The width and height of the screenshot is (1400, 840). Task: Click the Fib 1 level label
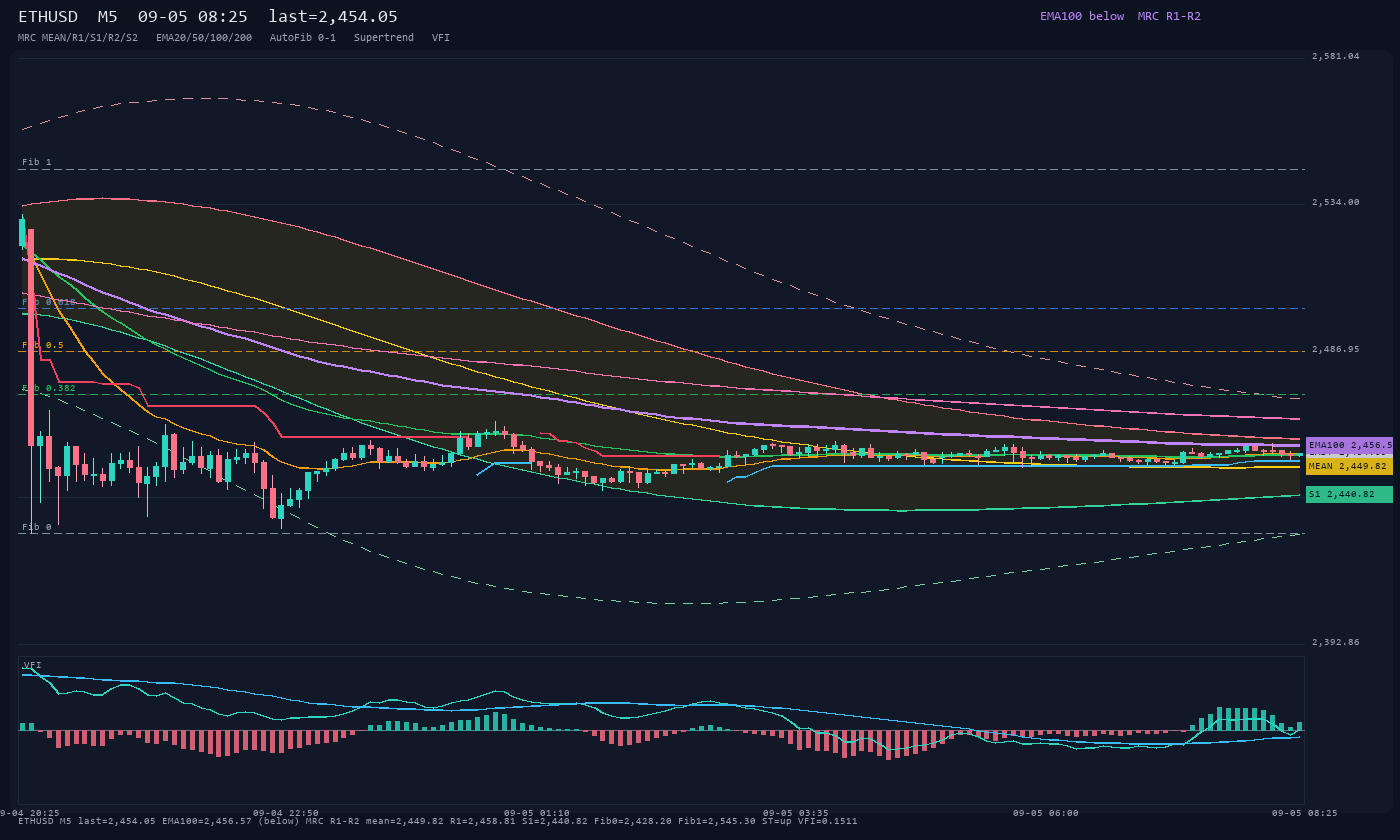click(x=37, y=162)
